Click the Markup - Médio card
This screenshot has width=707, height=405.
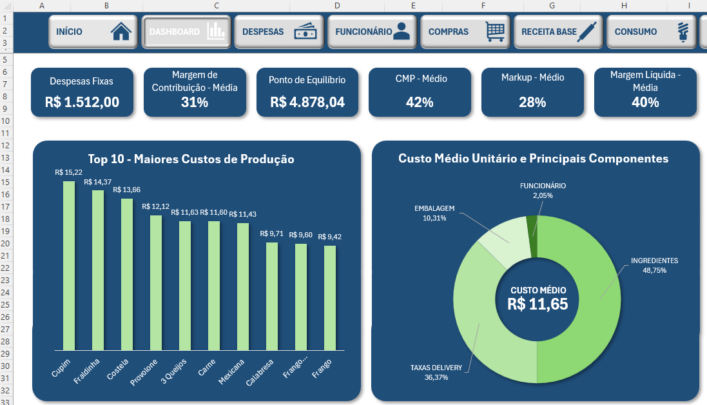point(532,92)
